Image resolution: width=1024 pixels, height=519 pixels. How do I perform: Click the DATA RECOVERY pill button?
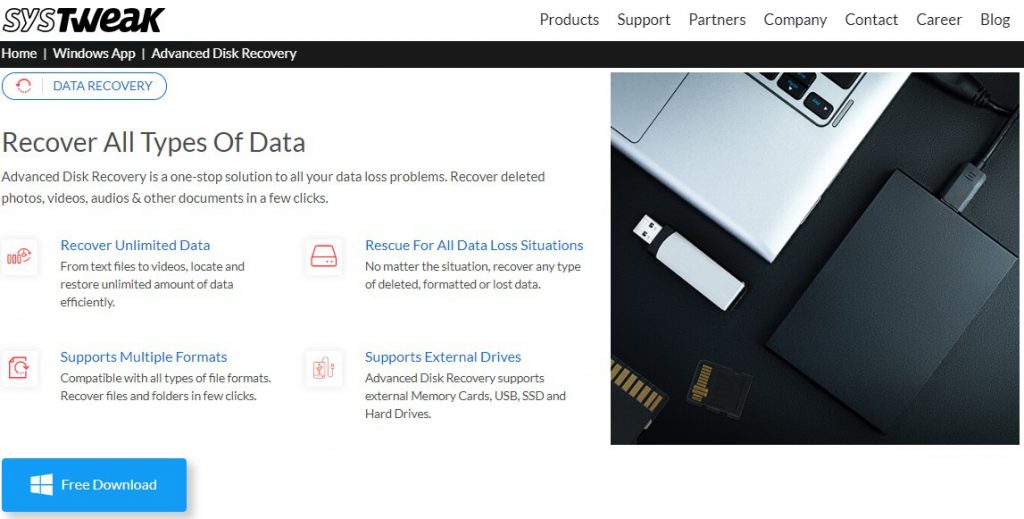[84, 86]
